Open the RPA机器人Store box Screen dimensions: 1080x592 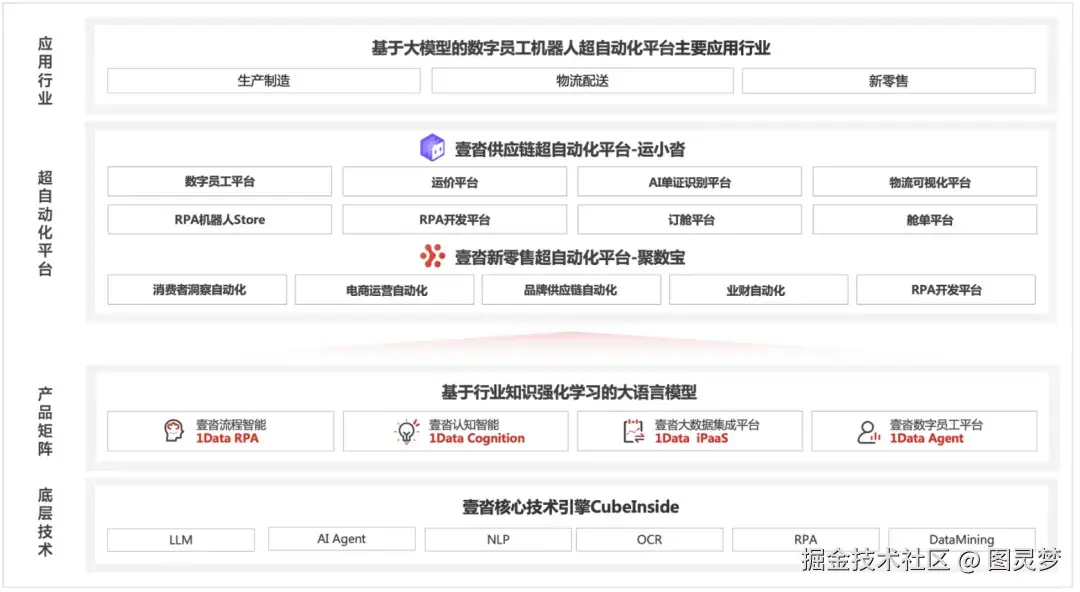click(218, 219)
